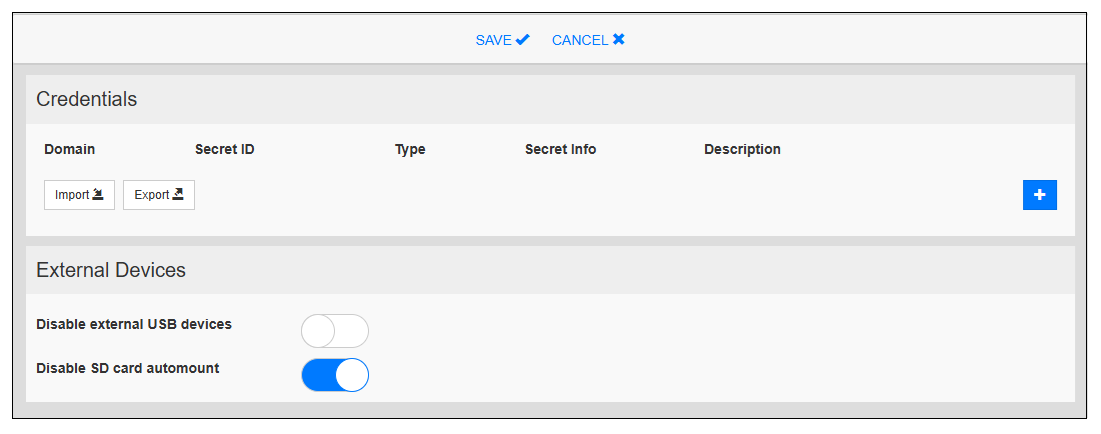Click the SAVE checkmark icon
The width and height of the screenshot is (1101, 434).
coord(523,40)
